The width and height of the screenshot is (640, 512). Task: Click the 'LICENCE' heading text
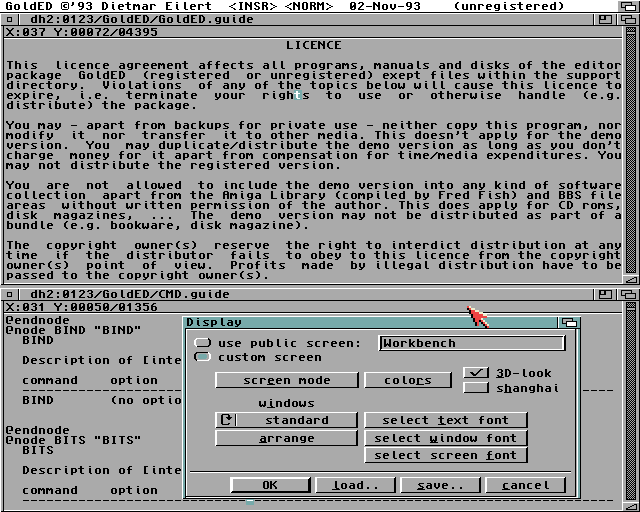(x=313, y=45)
